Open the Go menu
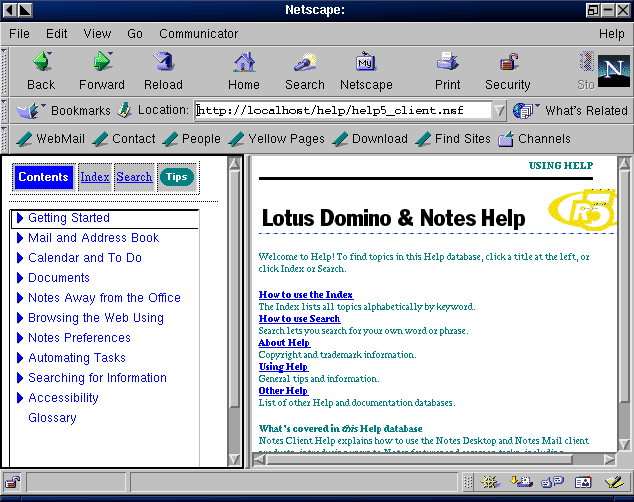The image size is (634, 502). (135, 34)
